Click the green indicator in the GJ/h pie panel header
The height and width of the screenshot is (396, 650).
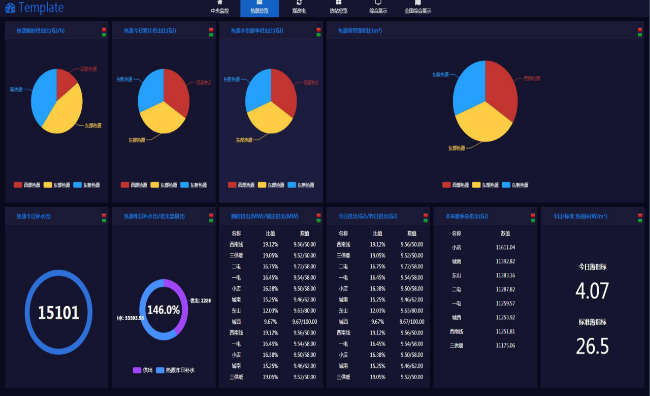(x=104, y=34)
